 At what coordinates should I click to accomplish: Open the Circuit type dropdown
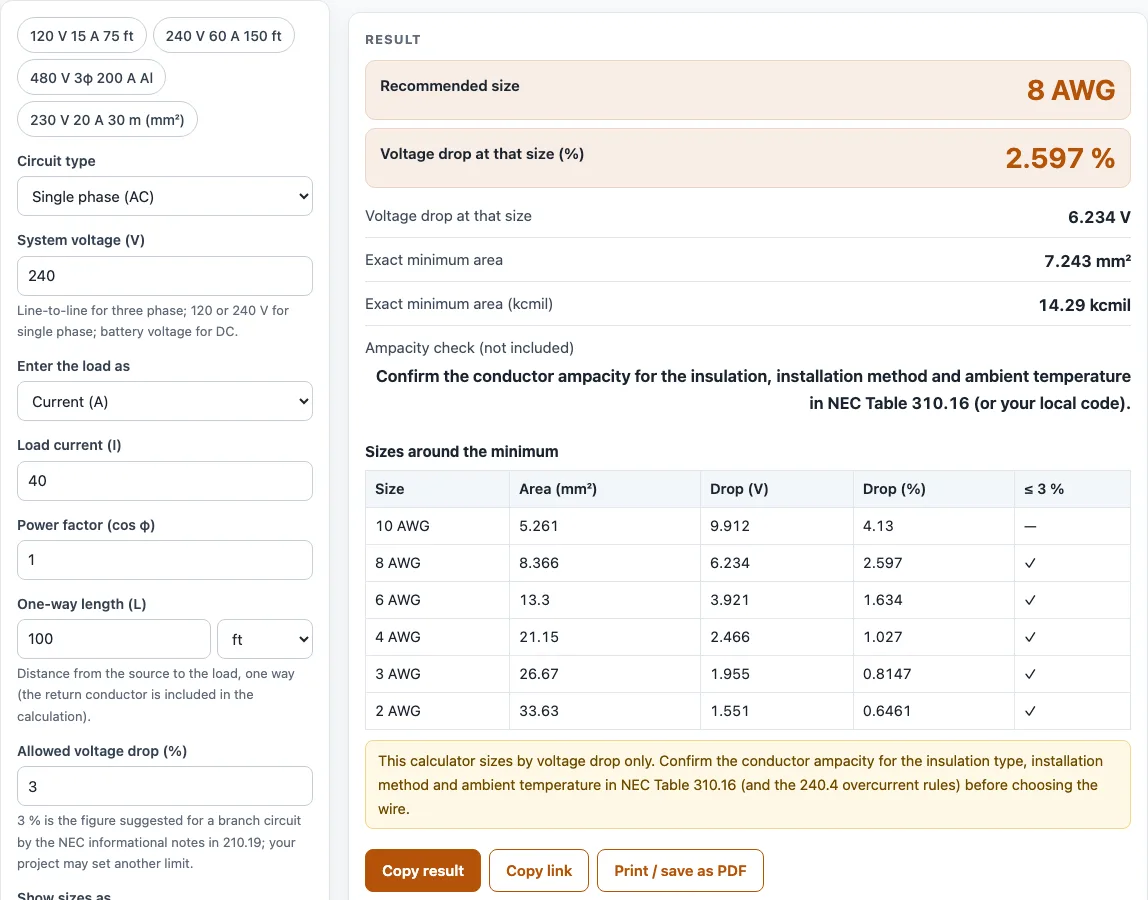pos(165,196)
